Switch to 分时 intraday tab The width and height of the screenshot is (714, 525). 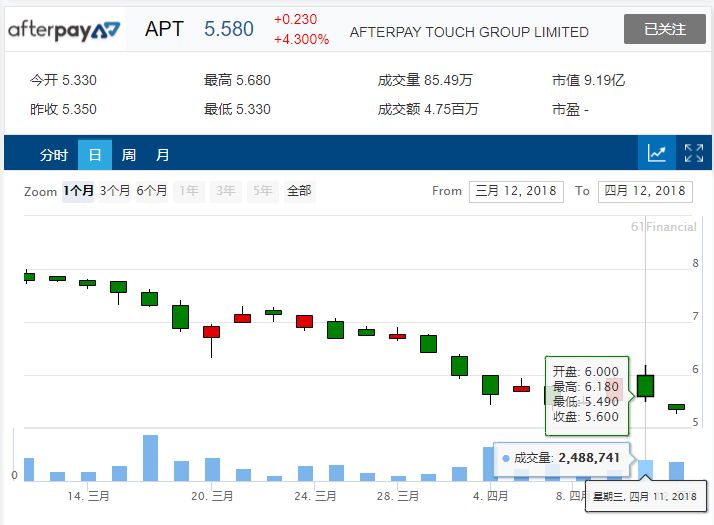(54, 155)
